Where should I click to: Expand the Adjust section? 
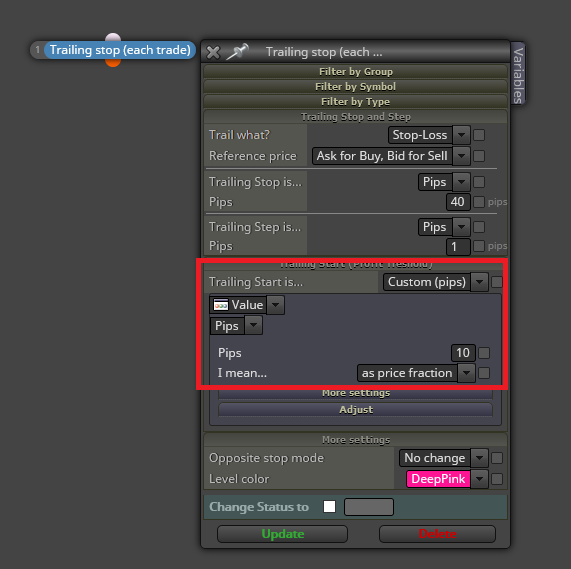click(x=355, y=410)
